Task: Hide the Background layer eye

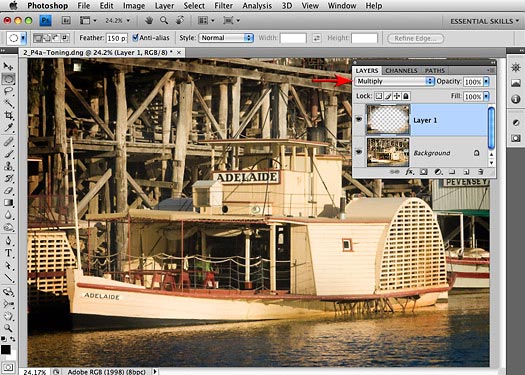Action: point(359,152)
